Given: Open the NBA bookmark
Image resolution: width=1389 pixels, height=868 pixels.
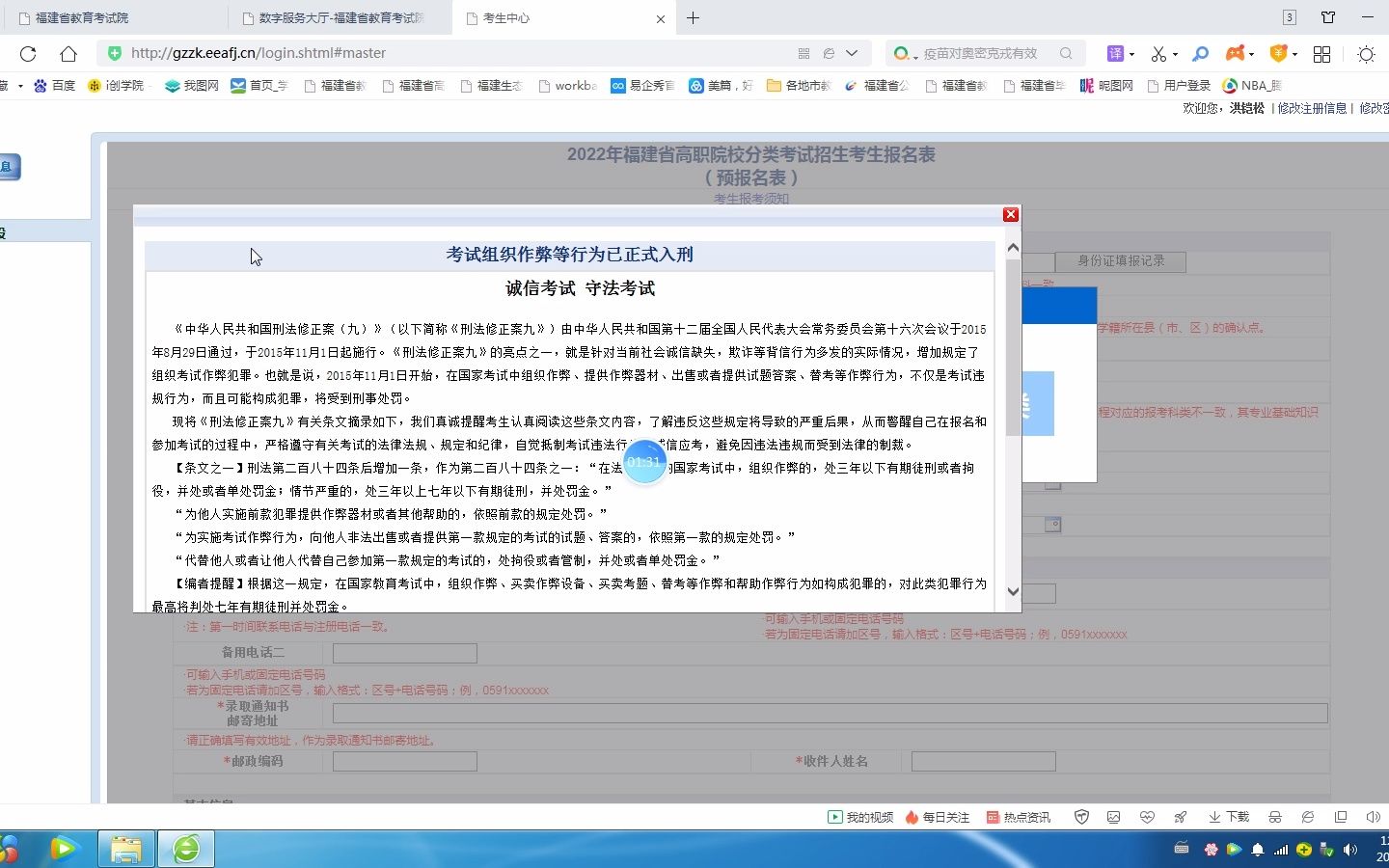Looking at the screenshot, I should (1252, 86).
